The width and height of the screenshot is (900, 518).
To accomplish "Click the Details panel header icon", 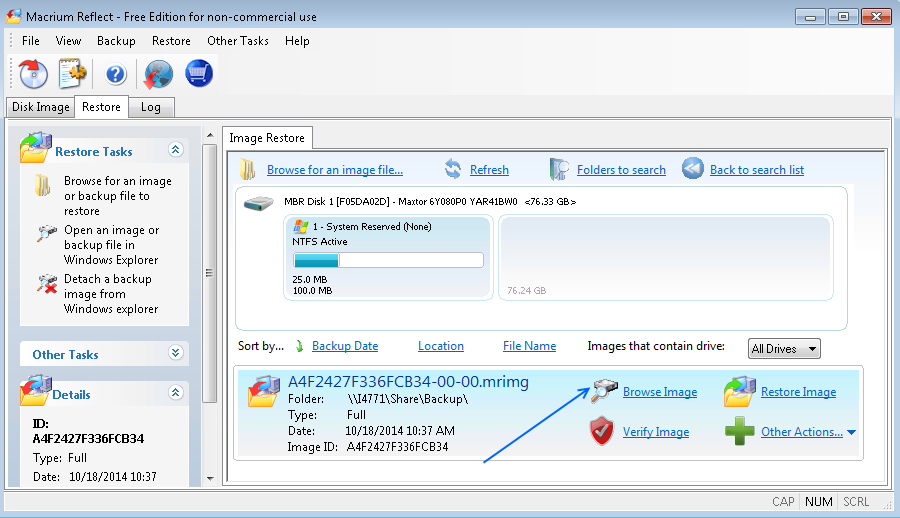I will (x=36, y=391).
